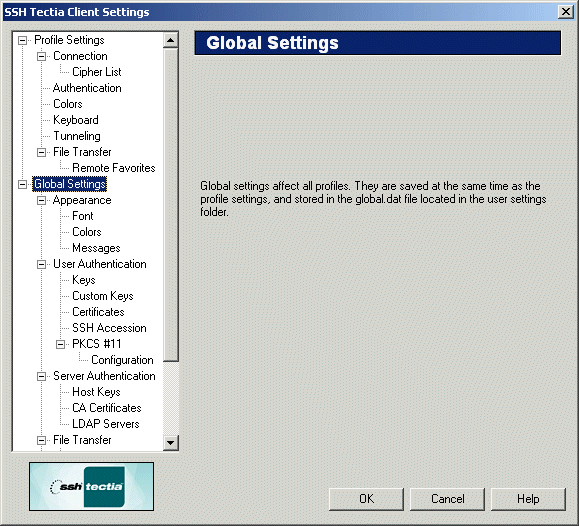Image resolution: width=579 pixels, height=526 pixels.
Task: Open Remote Favorites page
Action: coord(114,168)
